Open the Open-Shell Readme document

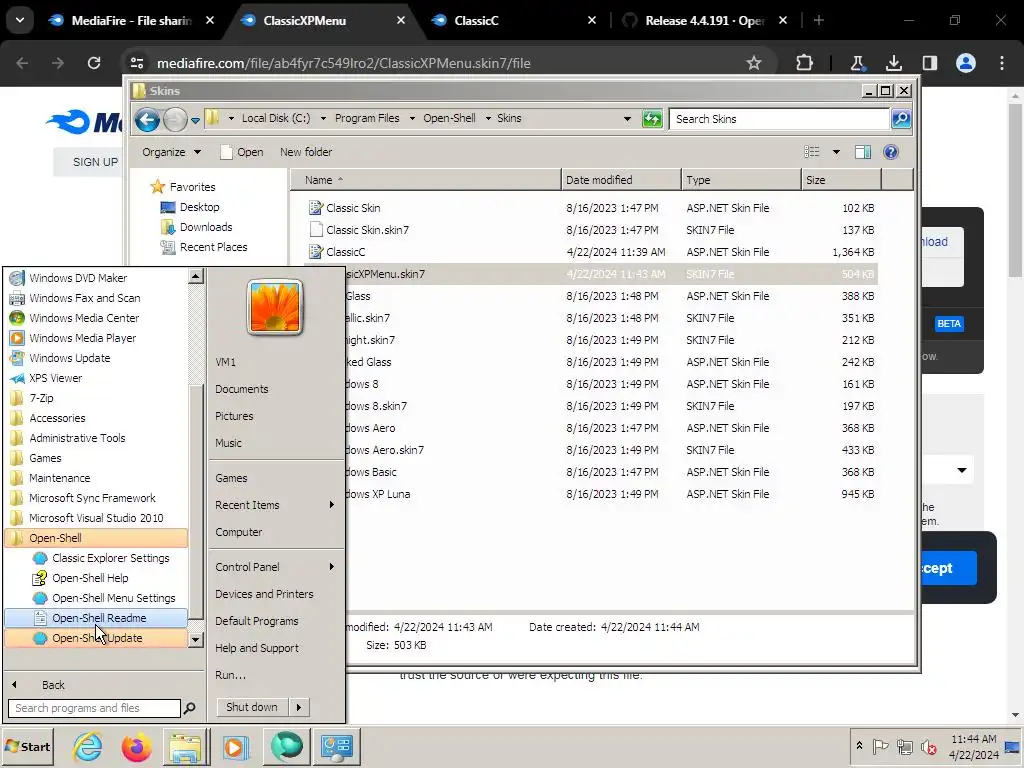click(95, 618)
